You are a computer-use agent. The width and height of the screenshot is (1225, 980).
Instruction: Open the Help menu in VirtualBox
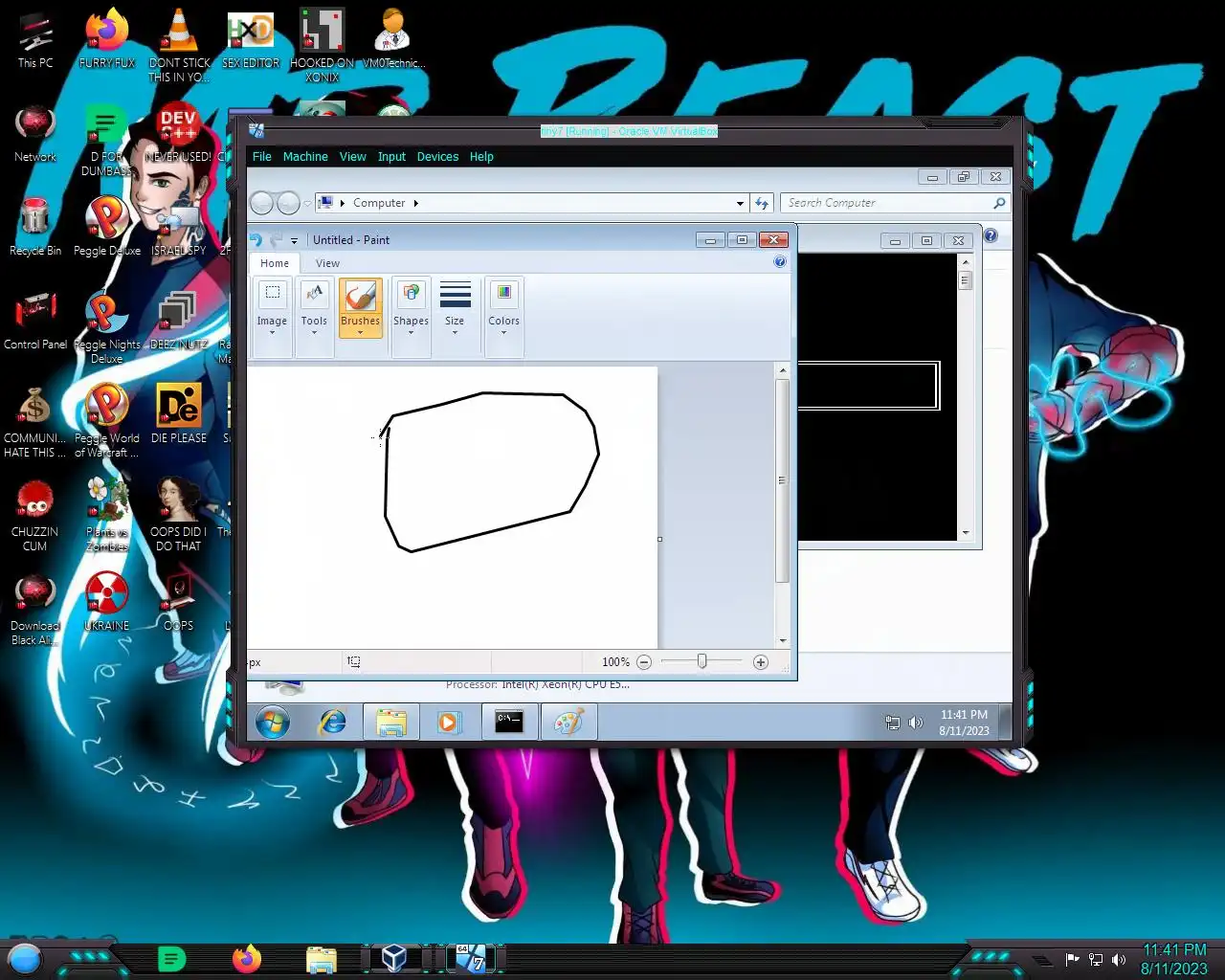481,157
